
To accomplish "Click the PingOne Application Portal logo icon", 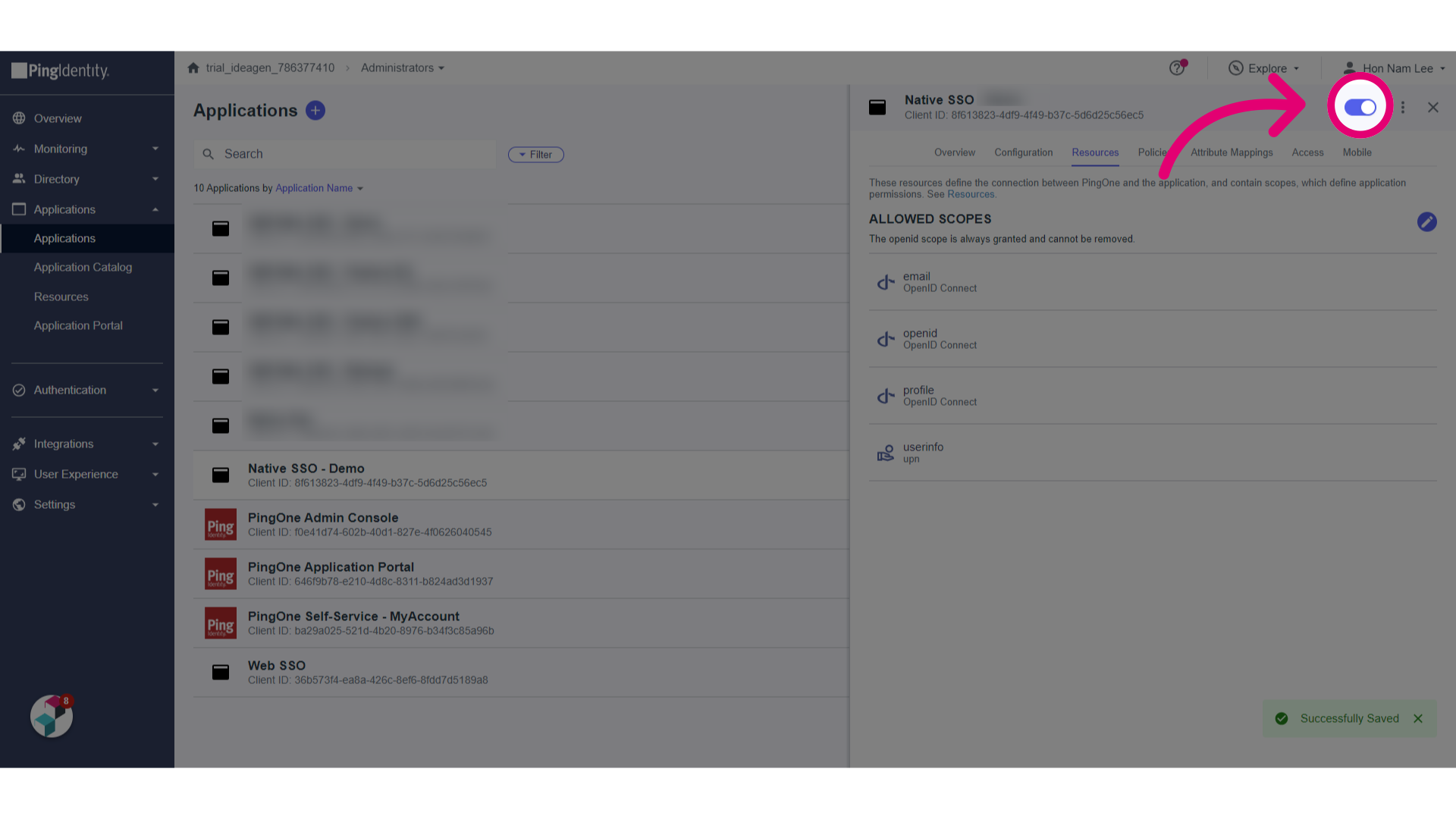I will [x=221, y=573].
